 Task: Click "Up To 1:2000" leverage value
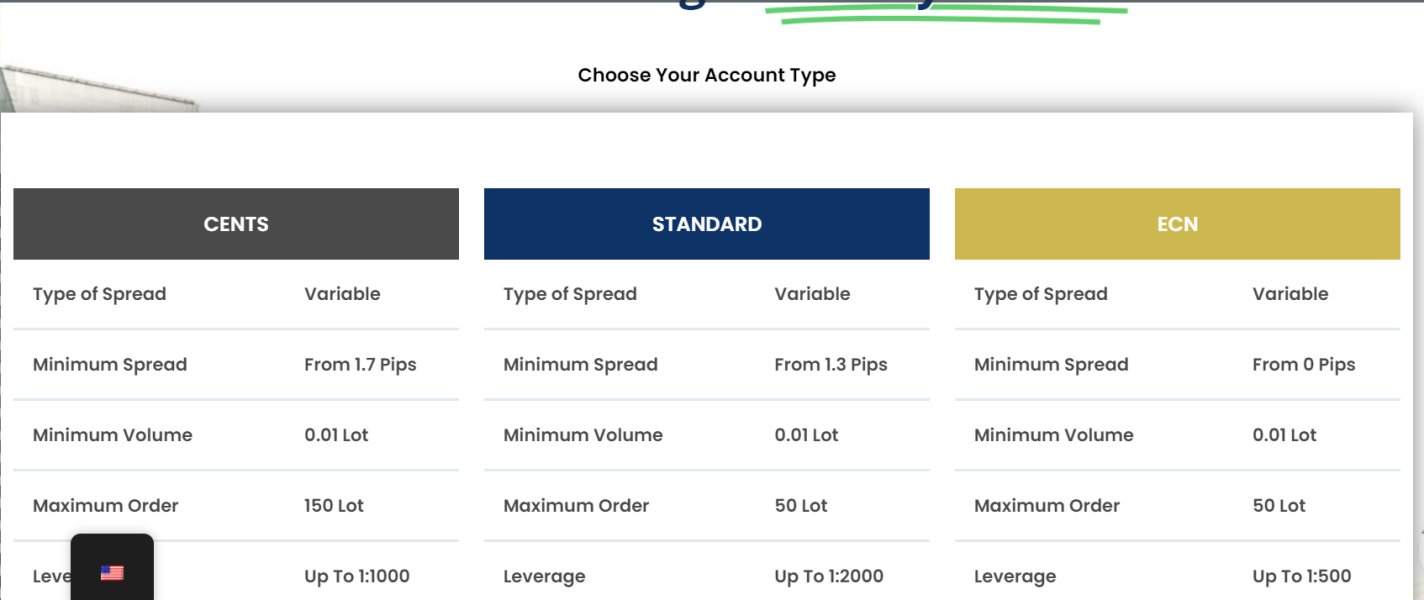pos(828,576)
